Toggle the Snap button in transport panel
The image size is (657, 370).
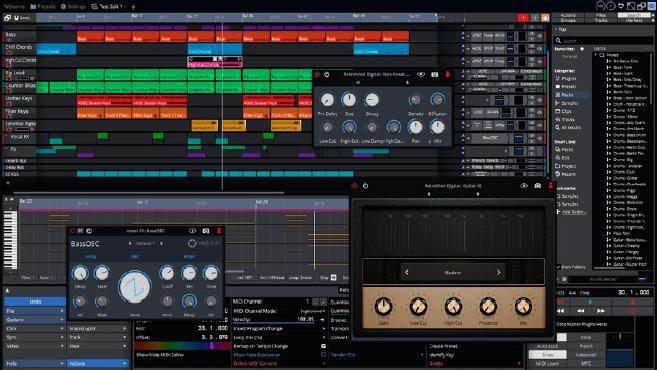(547, 354)
